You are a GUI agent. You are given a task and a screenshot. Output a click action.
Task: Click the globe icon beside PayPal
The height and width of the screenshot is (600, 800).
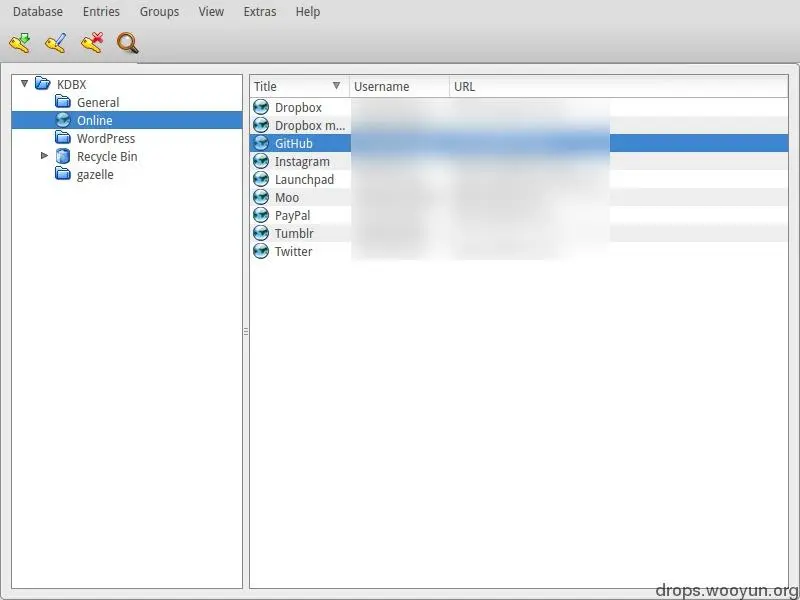point(261,215)
